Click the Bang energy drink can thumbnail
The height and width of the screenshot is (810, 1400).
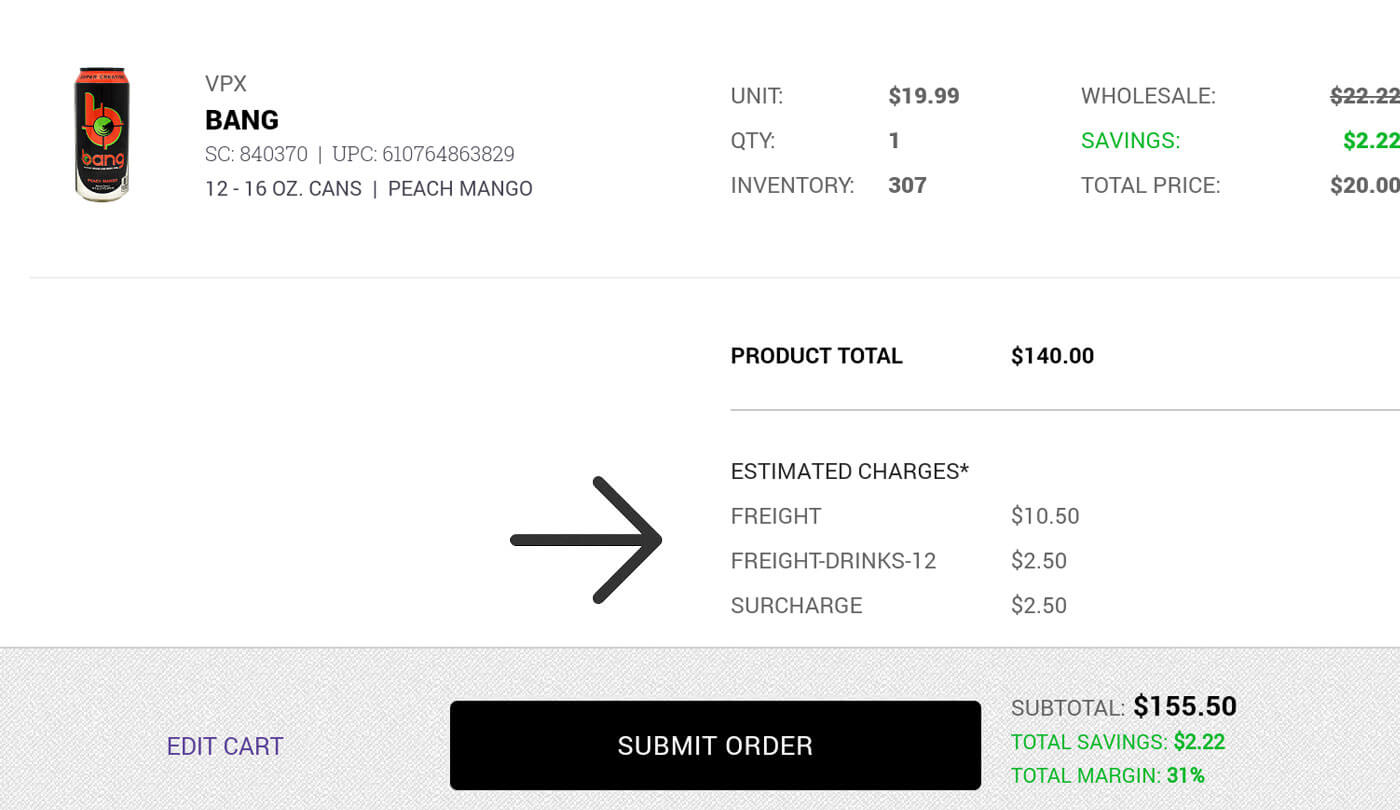pos(100,133)
